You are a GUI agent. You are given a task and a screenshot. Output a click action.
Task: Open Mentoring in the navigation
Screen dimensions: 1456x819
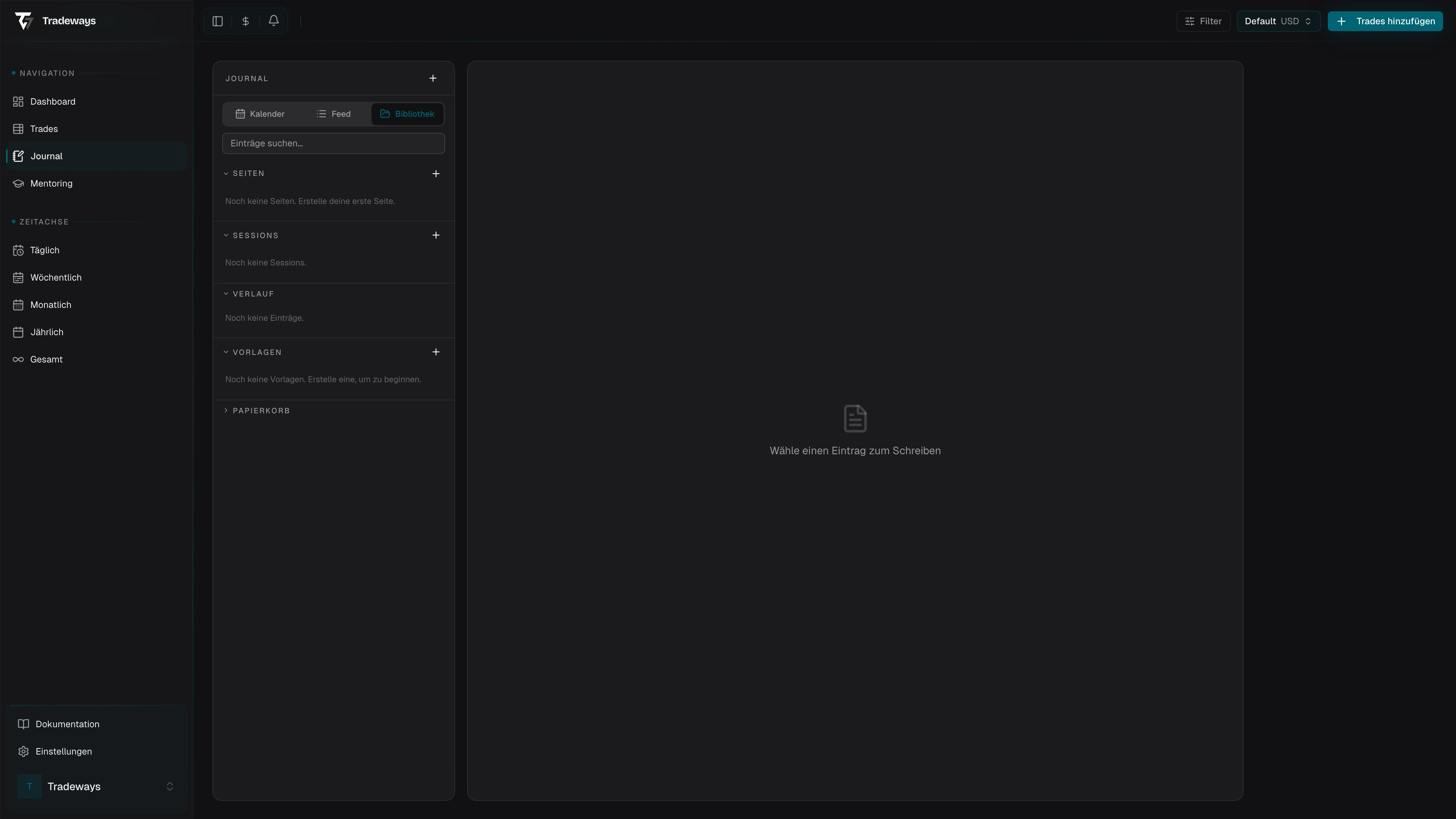click(51, 184)
